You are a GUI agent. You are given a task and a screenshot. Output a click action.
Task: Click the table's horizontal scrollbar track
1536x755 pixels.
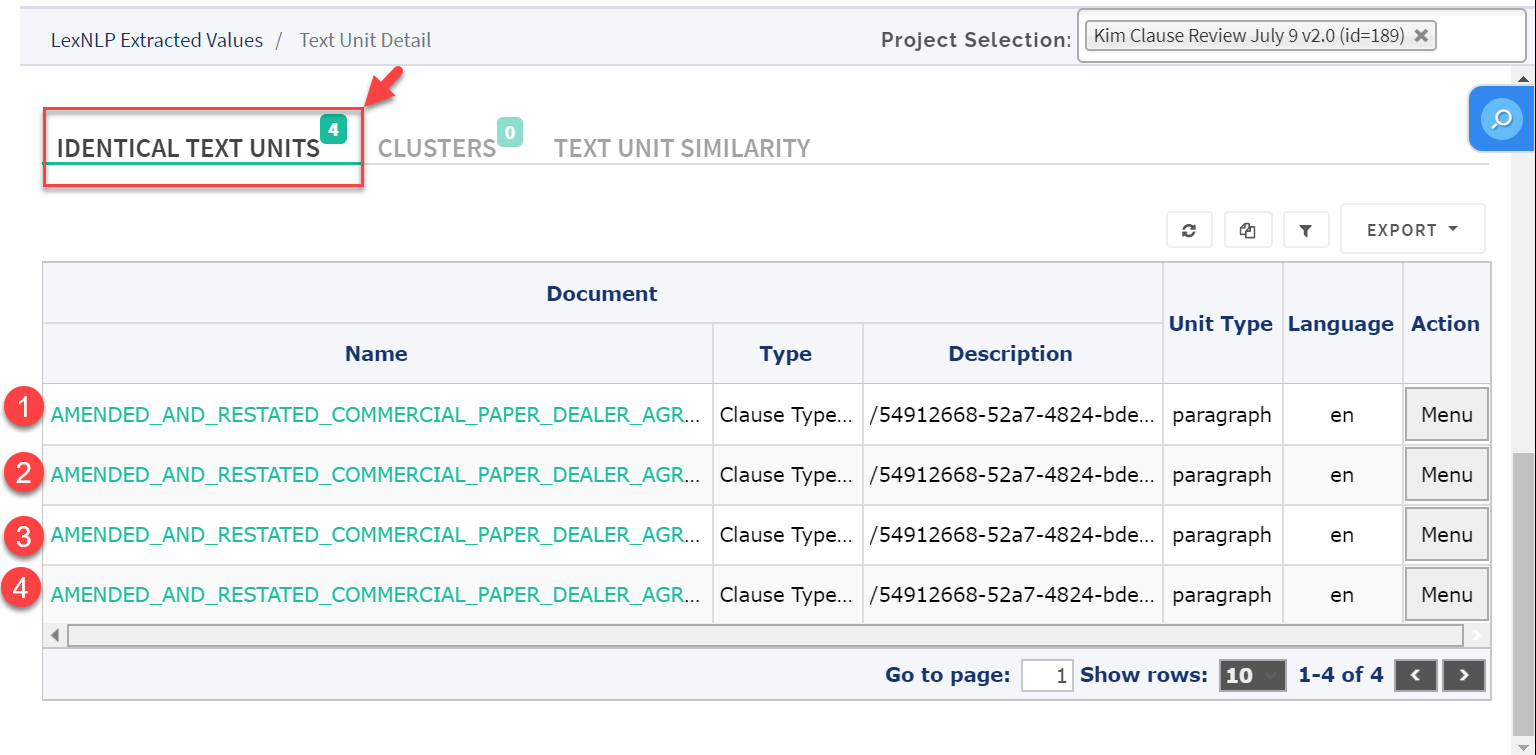765,635
